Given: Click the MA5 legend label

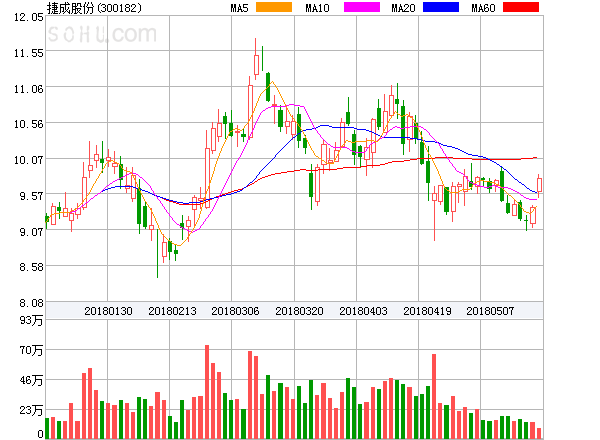Looking at the screenshot, I should click(239, 8).
